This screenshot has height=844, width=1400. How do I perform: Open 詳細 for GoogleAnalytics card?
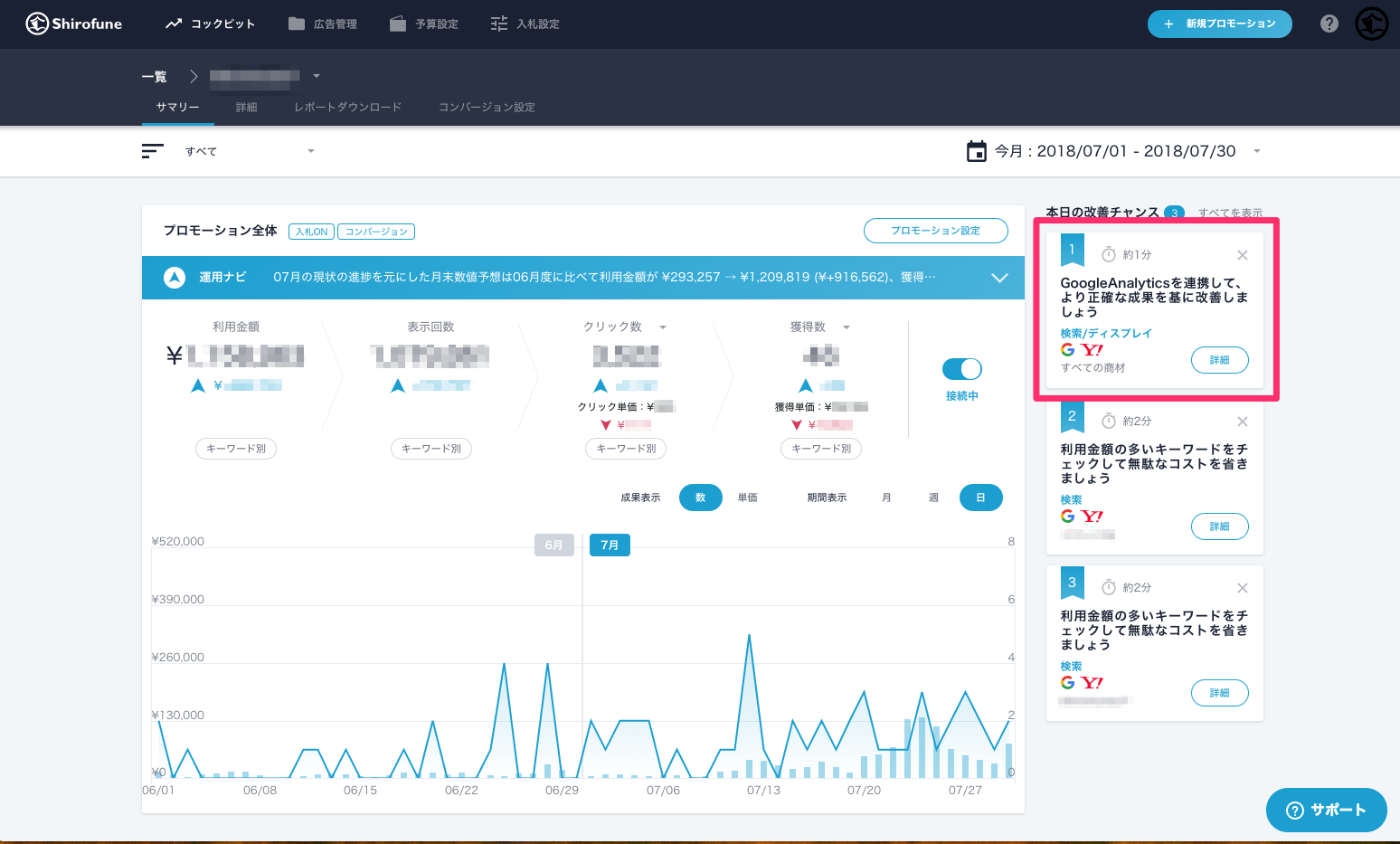coord(1220,360)
